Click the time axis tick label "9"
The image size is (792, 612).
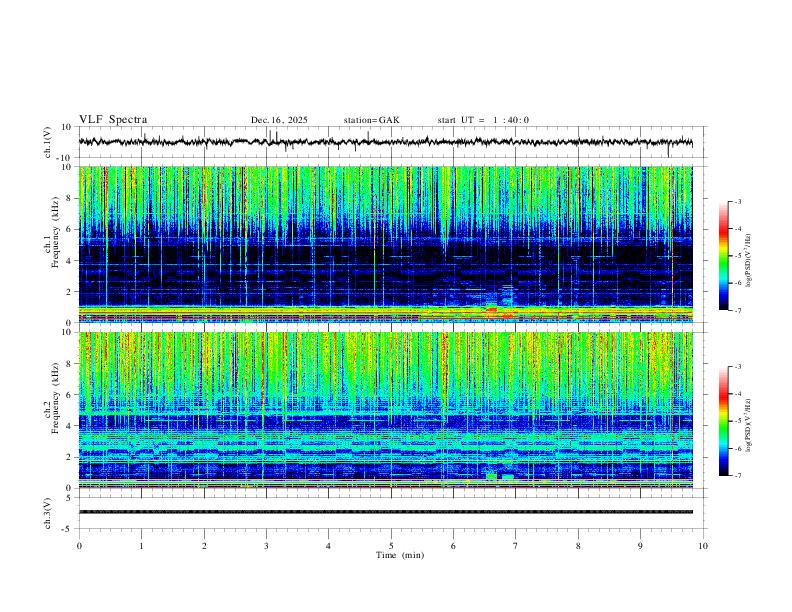coord(640,546)
